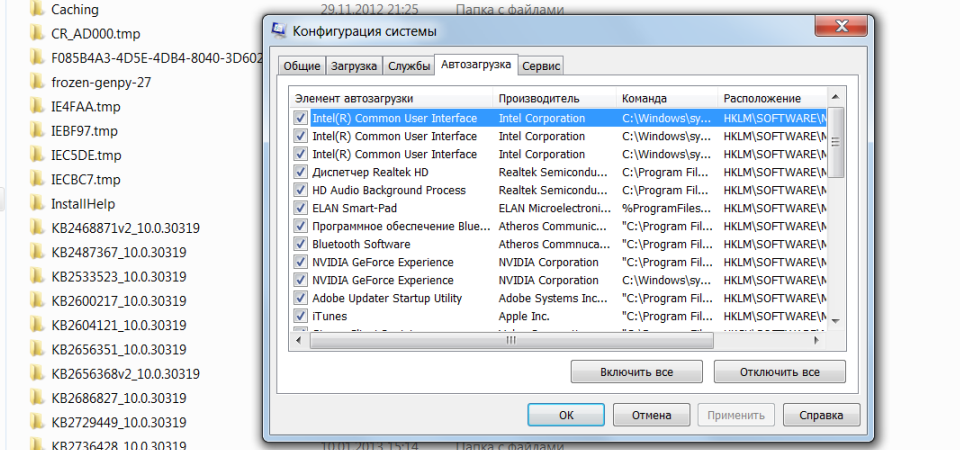
Task: Click the startup list vertical scrollbar thumb
Action: point(835,141)
